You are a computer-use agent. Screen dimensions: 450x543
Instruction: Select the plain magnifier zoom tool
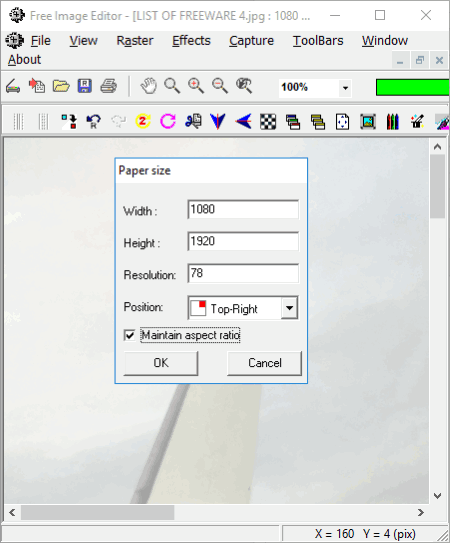(172, 86)
